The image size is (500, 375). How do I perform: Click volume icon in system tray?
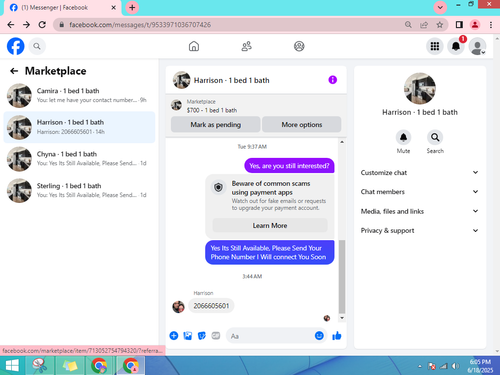click(x=455, y=366)
